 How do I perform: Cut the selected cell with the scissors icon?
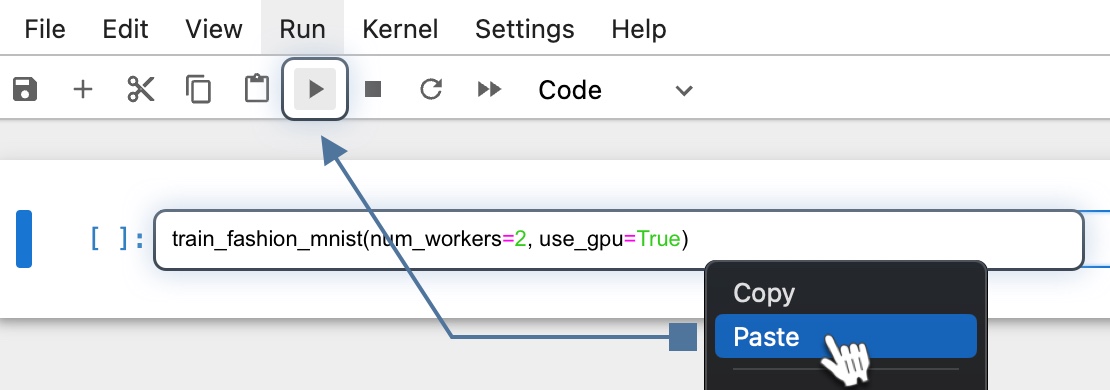click(141, 90)
